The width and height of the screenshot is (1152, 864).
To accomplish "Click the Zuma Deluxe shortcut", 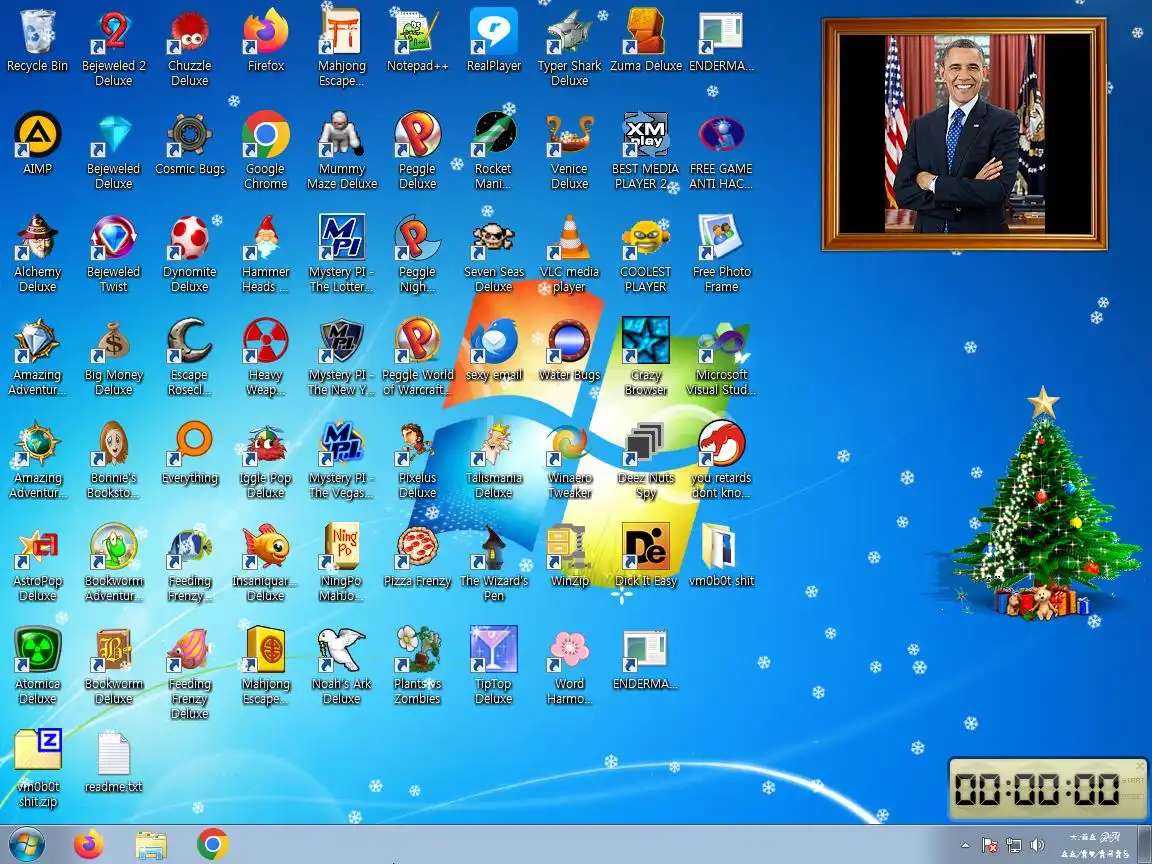I will 646,40.
